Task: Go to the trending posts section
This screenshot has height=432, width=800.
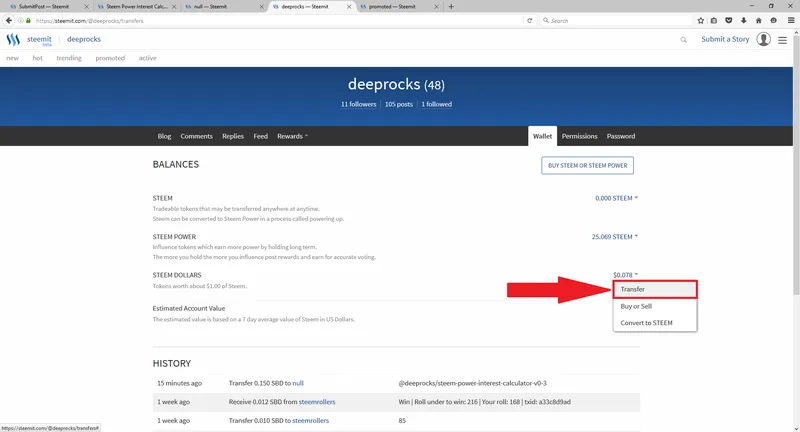Action: pos(69,58)
